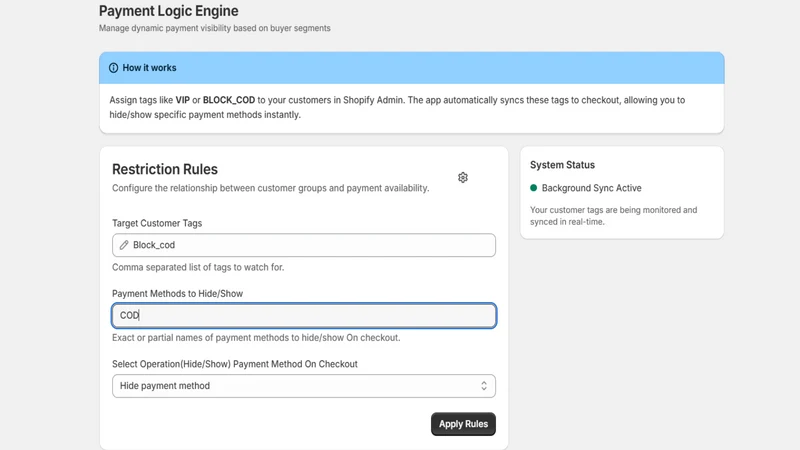Image resolution: width=800 pixels, height=450 pixels.
Task: Click the pencil icon in the tags field
Action: pyautogui.click(x=124, y=245)
